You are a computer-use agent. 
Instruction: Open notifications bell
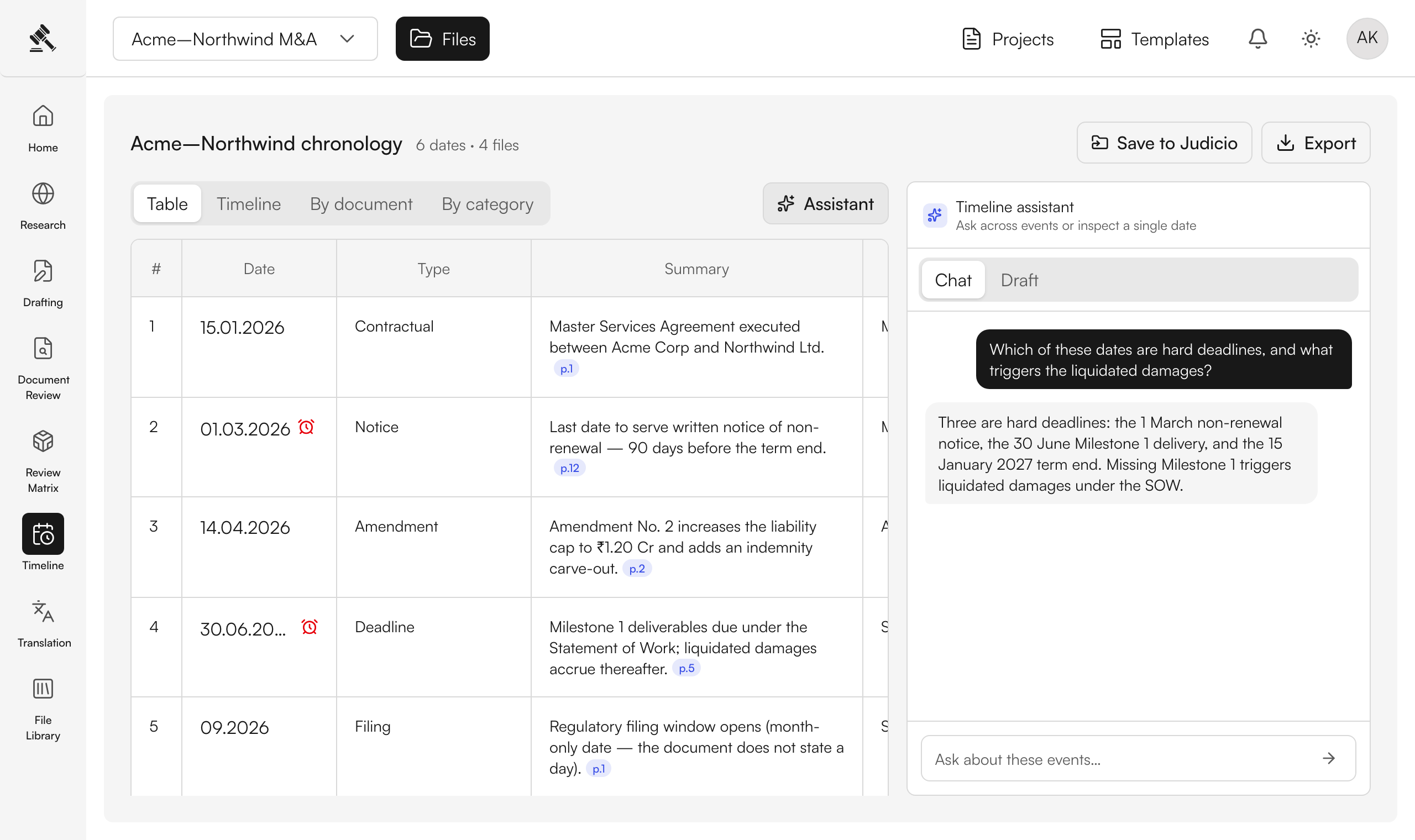1257,39
